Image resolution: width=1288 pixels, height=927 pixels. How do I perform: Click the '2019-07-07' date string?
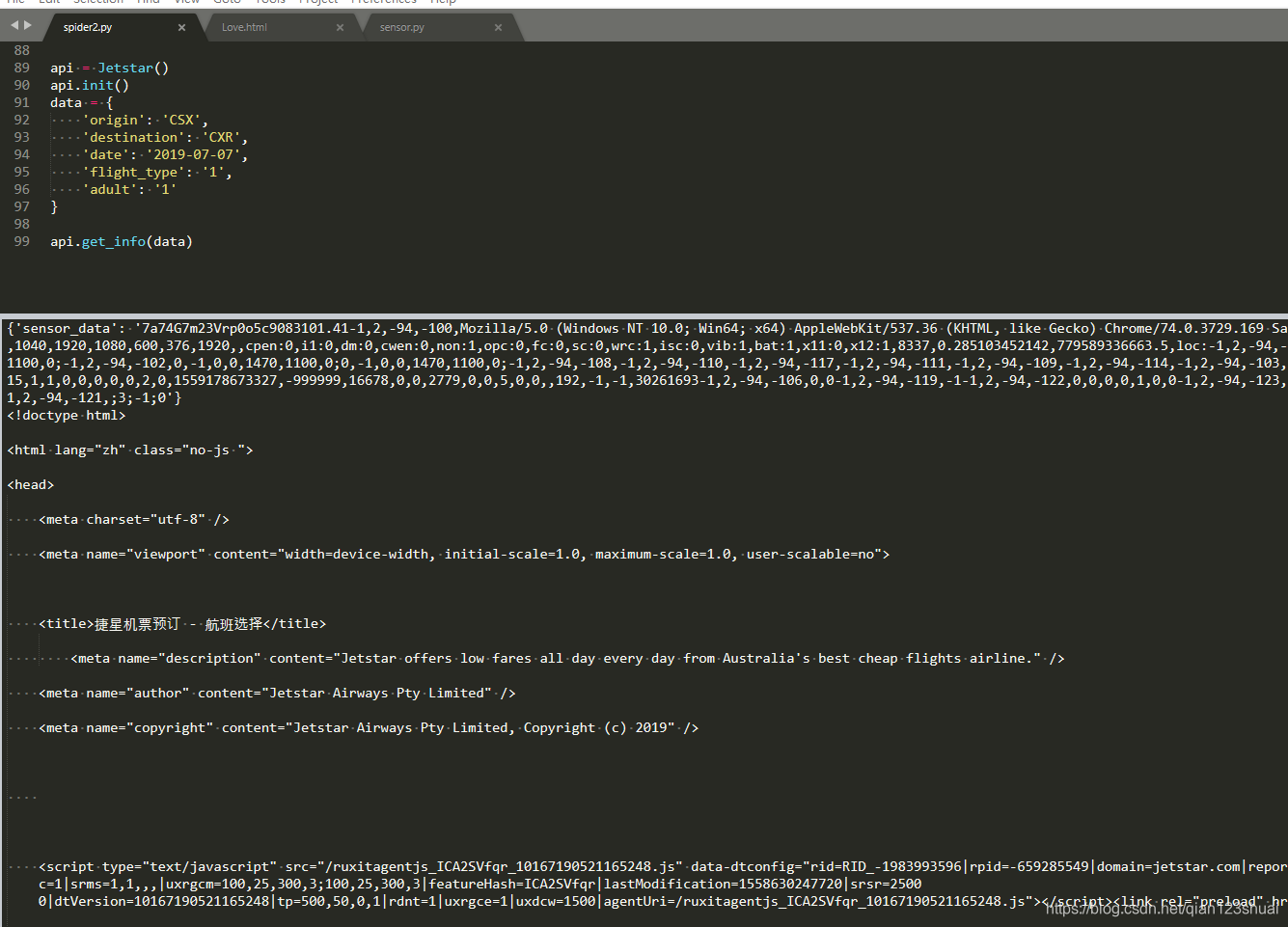193,154
